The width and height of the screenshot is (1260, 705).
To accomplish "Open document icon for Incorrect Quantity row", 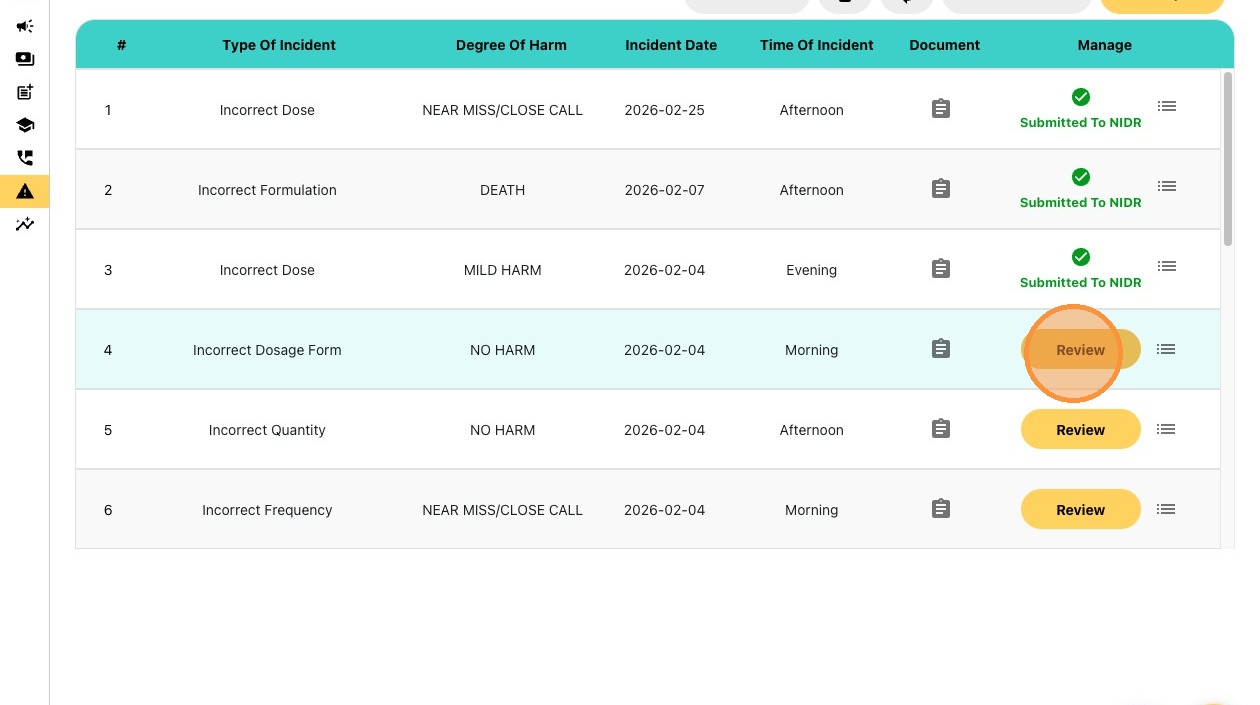I will coord(940,429).
